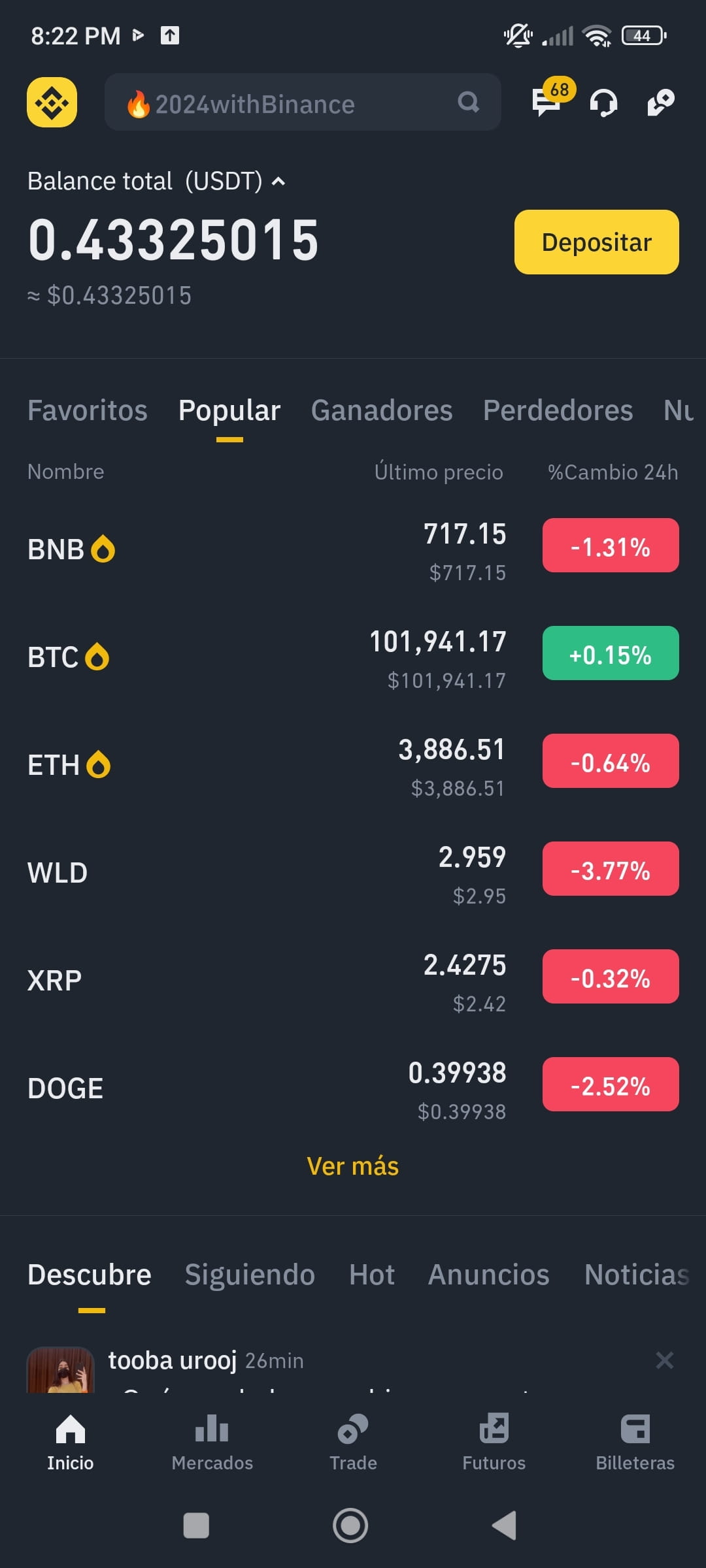Tap the rewards icon in top bar
Screen dimensions: 706x1568
pyautogui.click(x=660, y=103)
